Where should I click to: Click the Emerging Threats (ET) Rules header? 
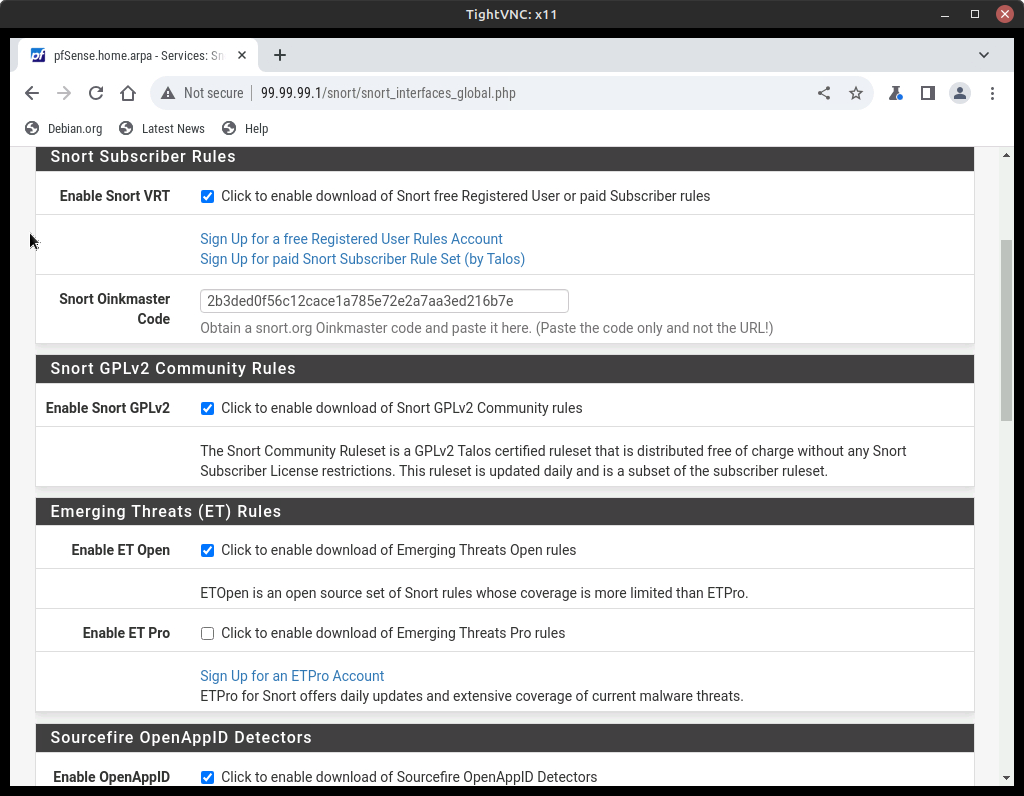click(505, 511)
